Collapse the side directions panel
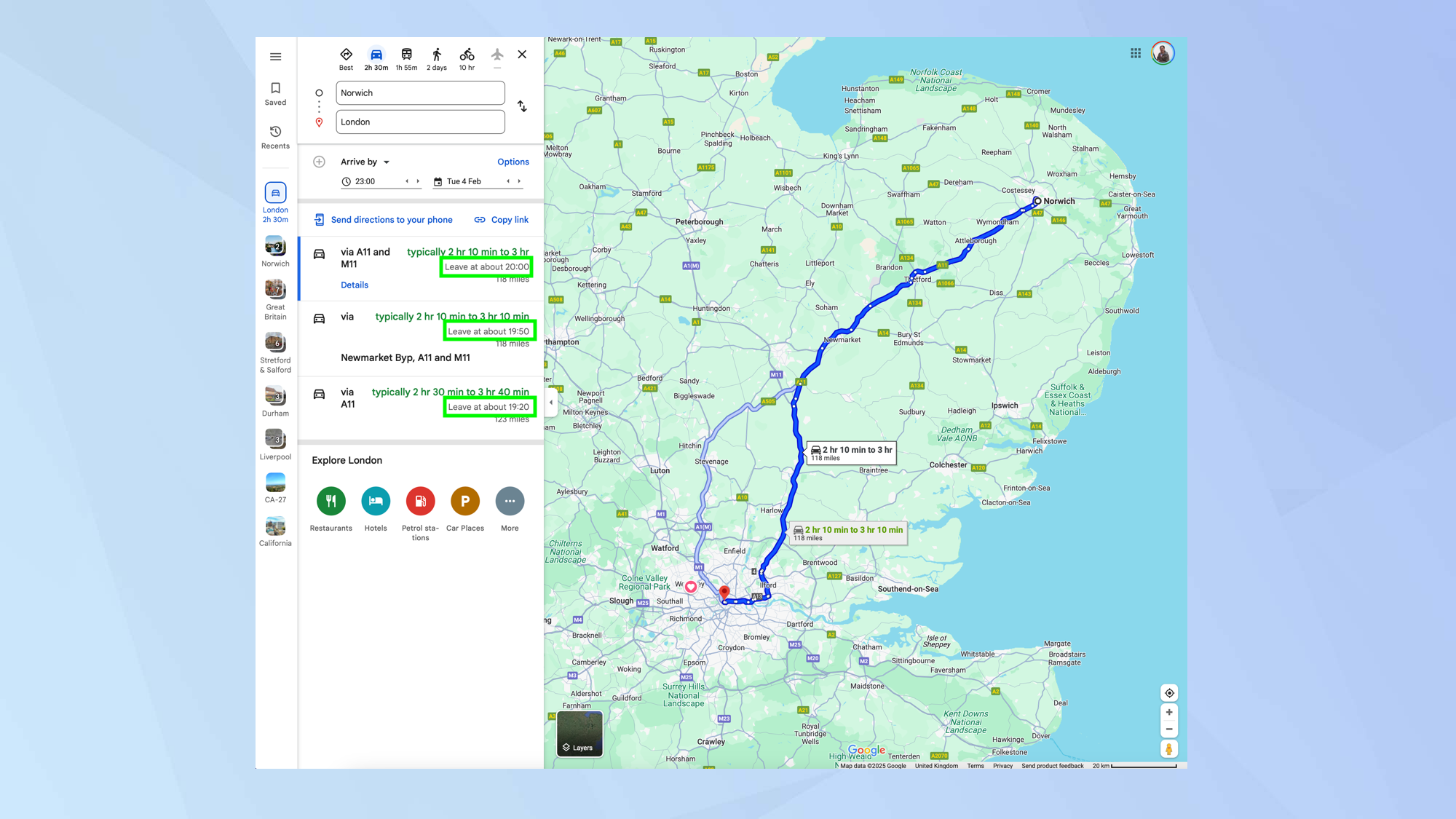 (x=551, y=402)
